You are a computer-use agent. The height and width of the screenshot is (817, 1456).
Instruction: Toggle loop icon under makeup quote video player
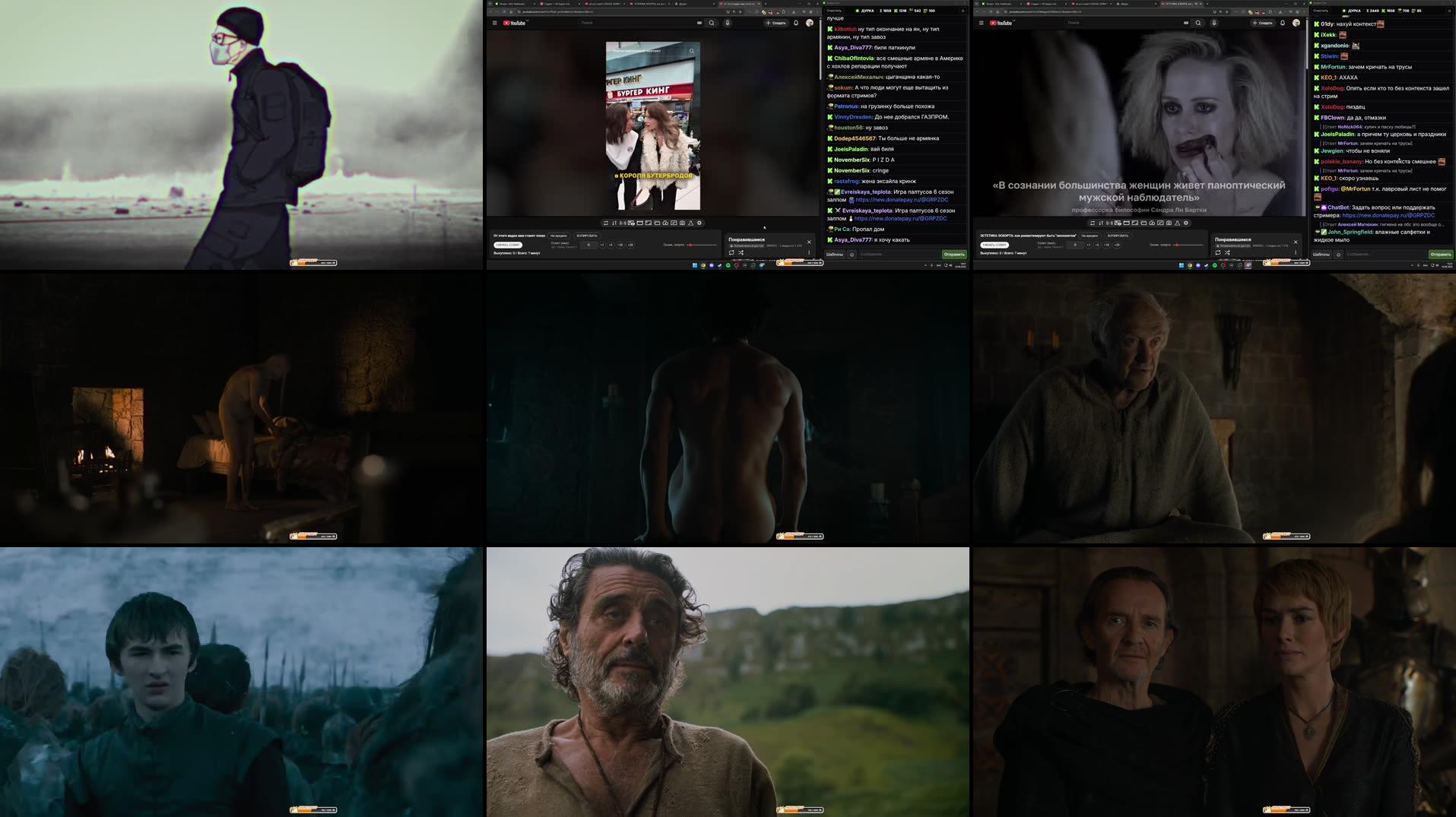(1093, 223)
